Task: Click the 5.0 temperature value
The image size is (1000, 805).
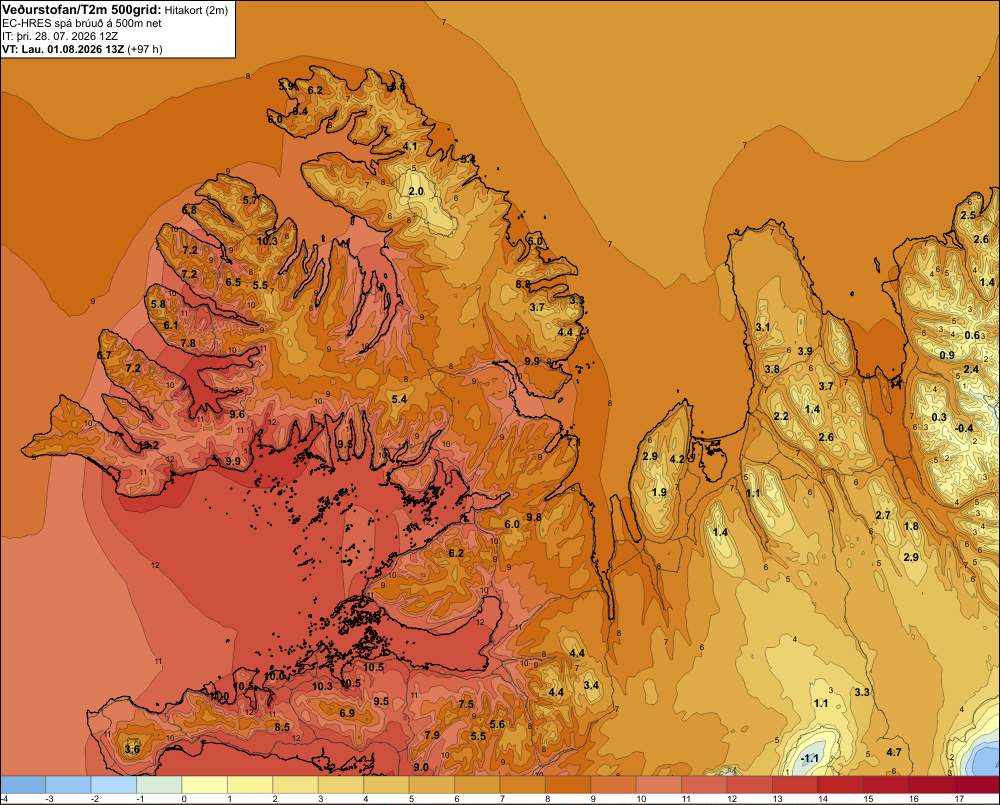Action: (535, 241)
